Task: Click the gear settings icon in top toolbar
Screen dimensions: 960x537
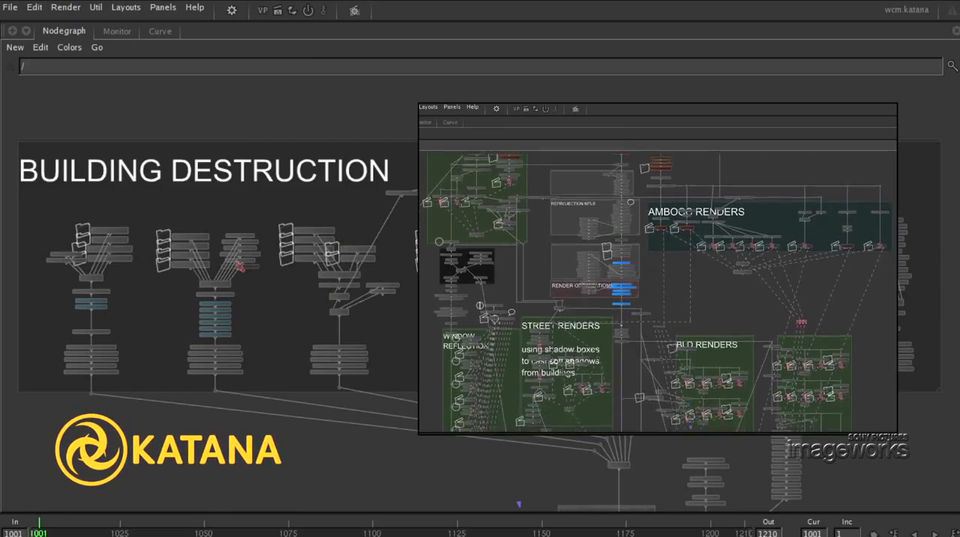Action: 232,10
